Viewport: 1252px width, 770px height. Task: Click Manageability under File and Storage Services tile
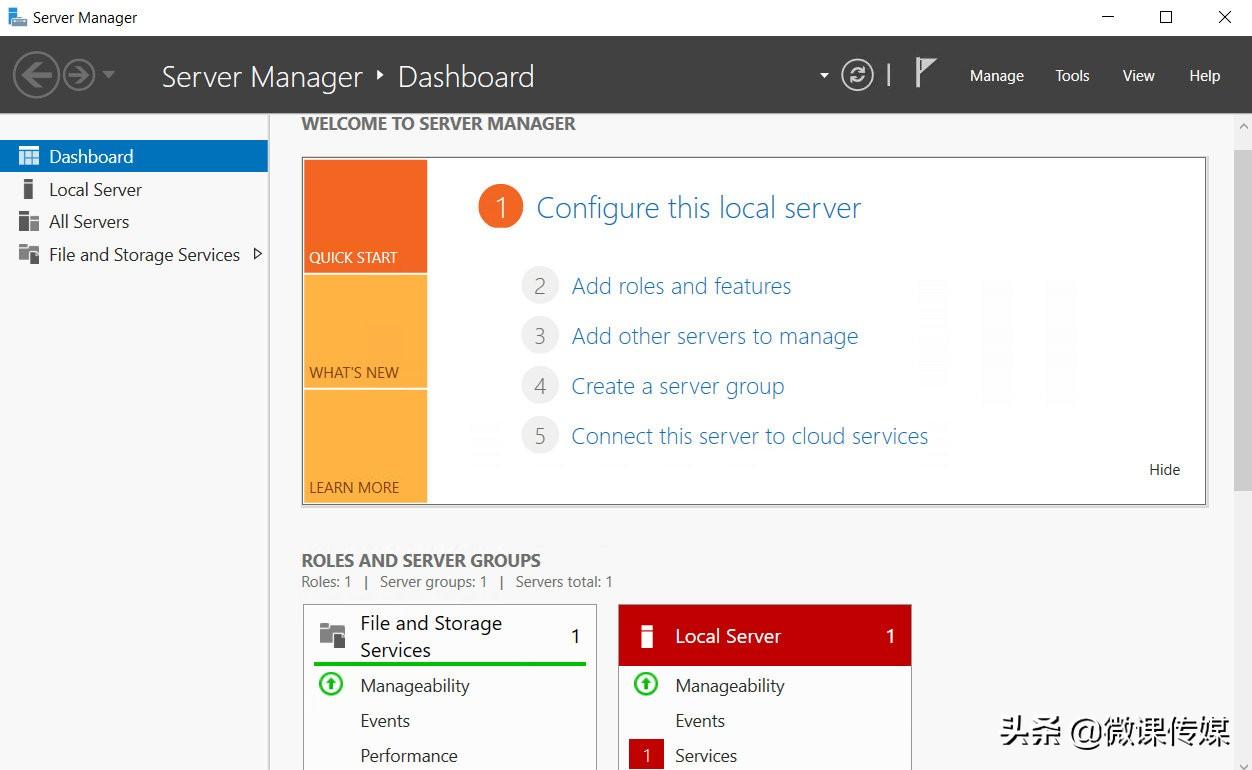415,685
